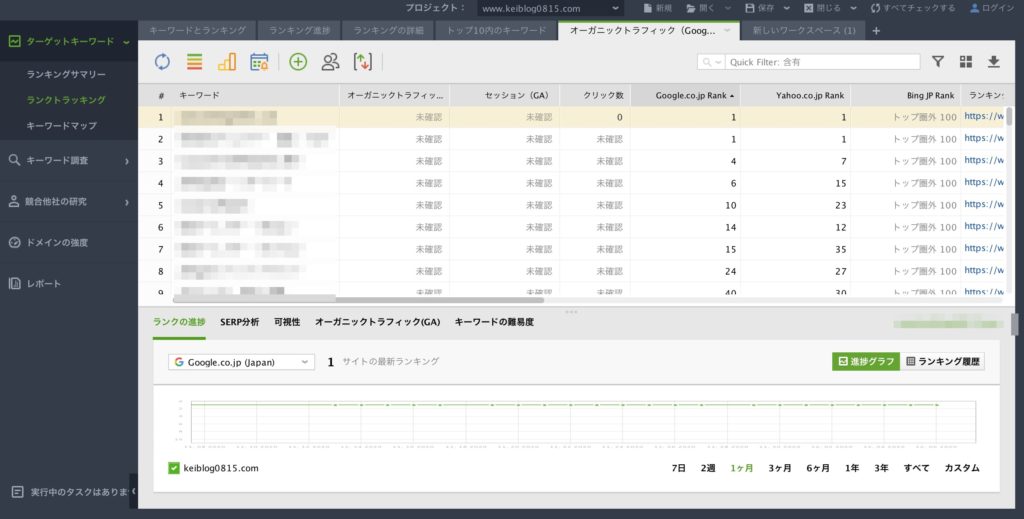Select the 6ヶ月 time range
This screenshot has width=1024, height=519.
tap(818, 468)
